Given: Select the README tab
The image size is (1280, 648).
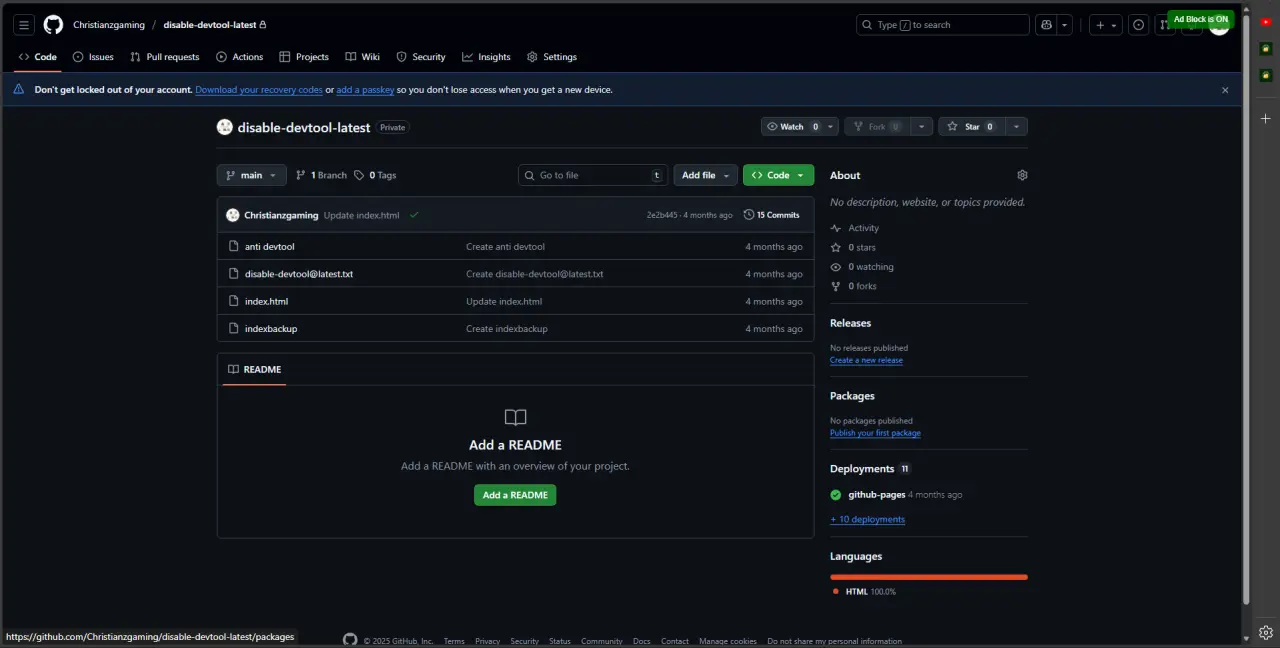Looking at the screenshot, I should coord(255,370).
